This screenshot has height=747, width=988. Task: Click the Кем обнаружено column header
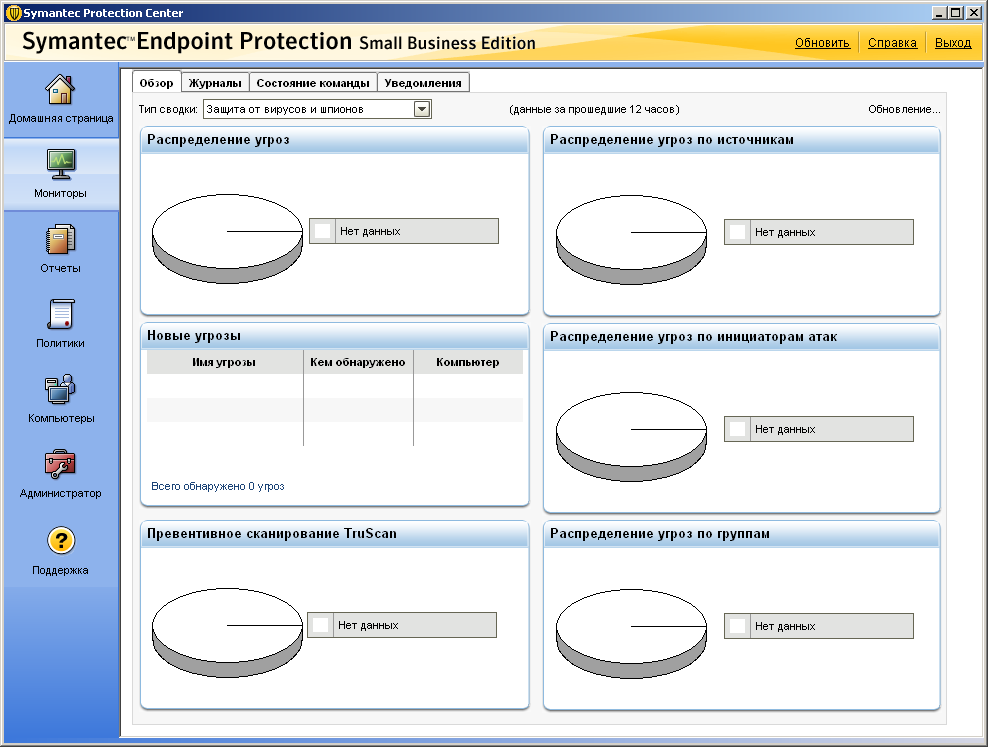[358, 362]
